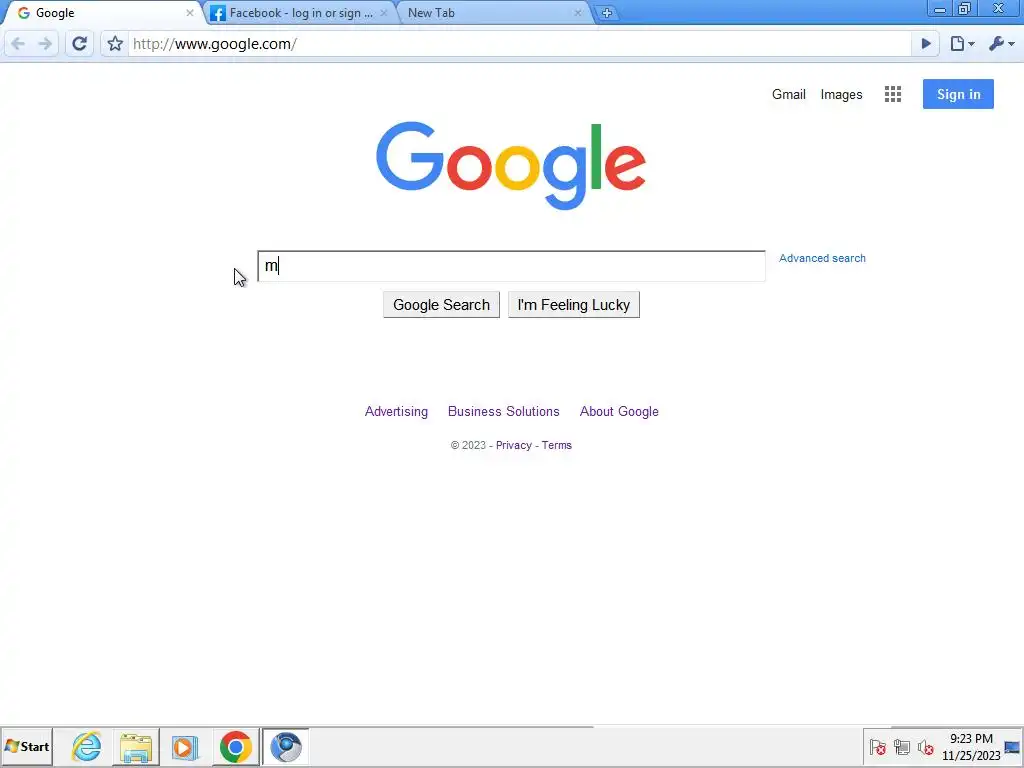Image resolution: width=1024 pixels, height=768 pixels.
Task: Switch to the Facebook log in tab
Action: (300, 13)
